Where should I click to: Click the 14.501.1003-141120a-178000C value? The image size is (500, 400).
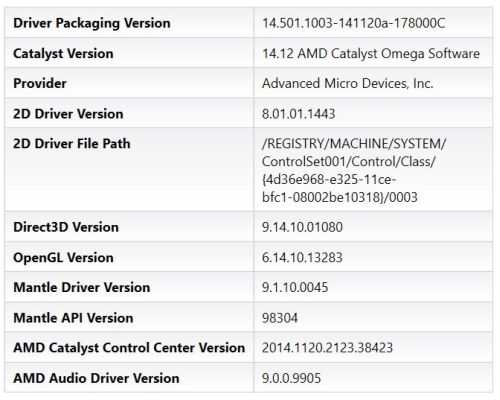pyautogui.click(x=353, y=23)
